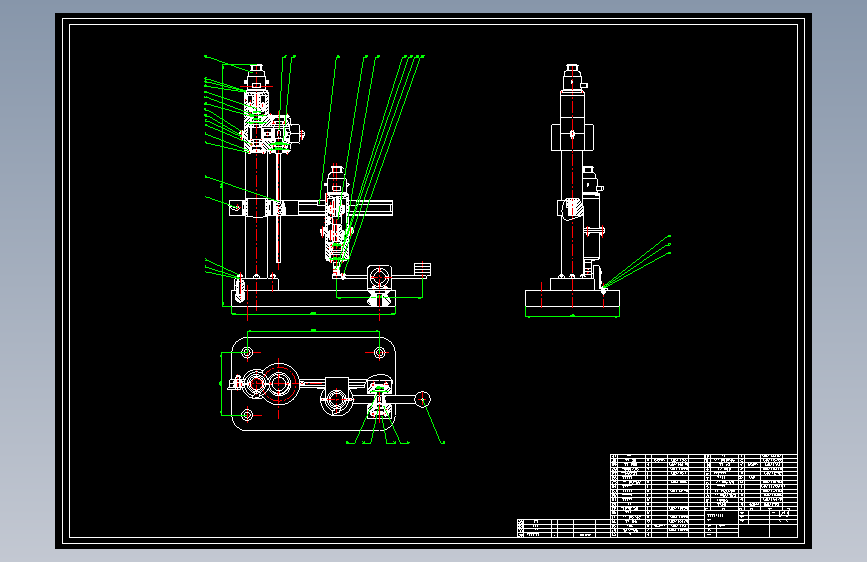867x562 pixels.
Task: Select the base block of the side view
Action: tap(572, 299)
